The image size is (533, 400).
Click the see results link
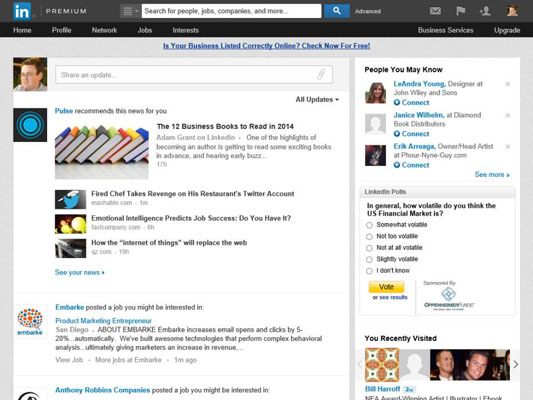(x=393, y=297)
